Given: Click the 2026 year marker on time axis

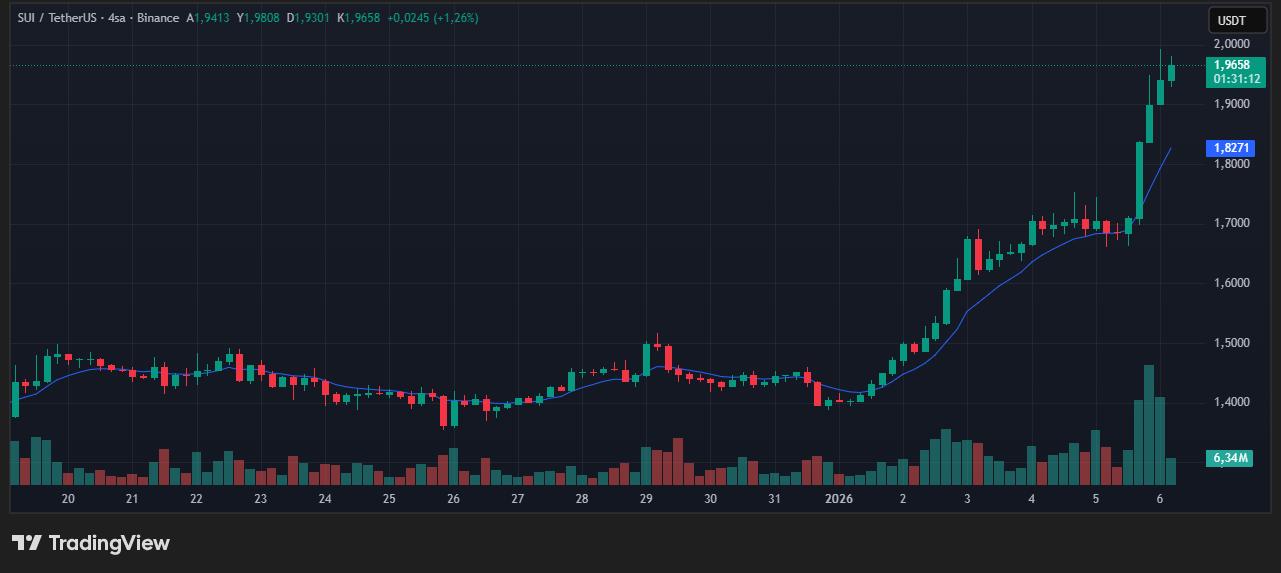Looking at the screenshot, I should coord(838,498).
